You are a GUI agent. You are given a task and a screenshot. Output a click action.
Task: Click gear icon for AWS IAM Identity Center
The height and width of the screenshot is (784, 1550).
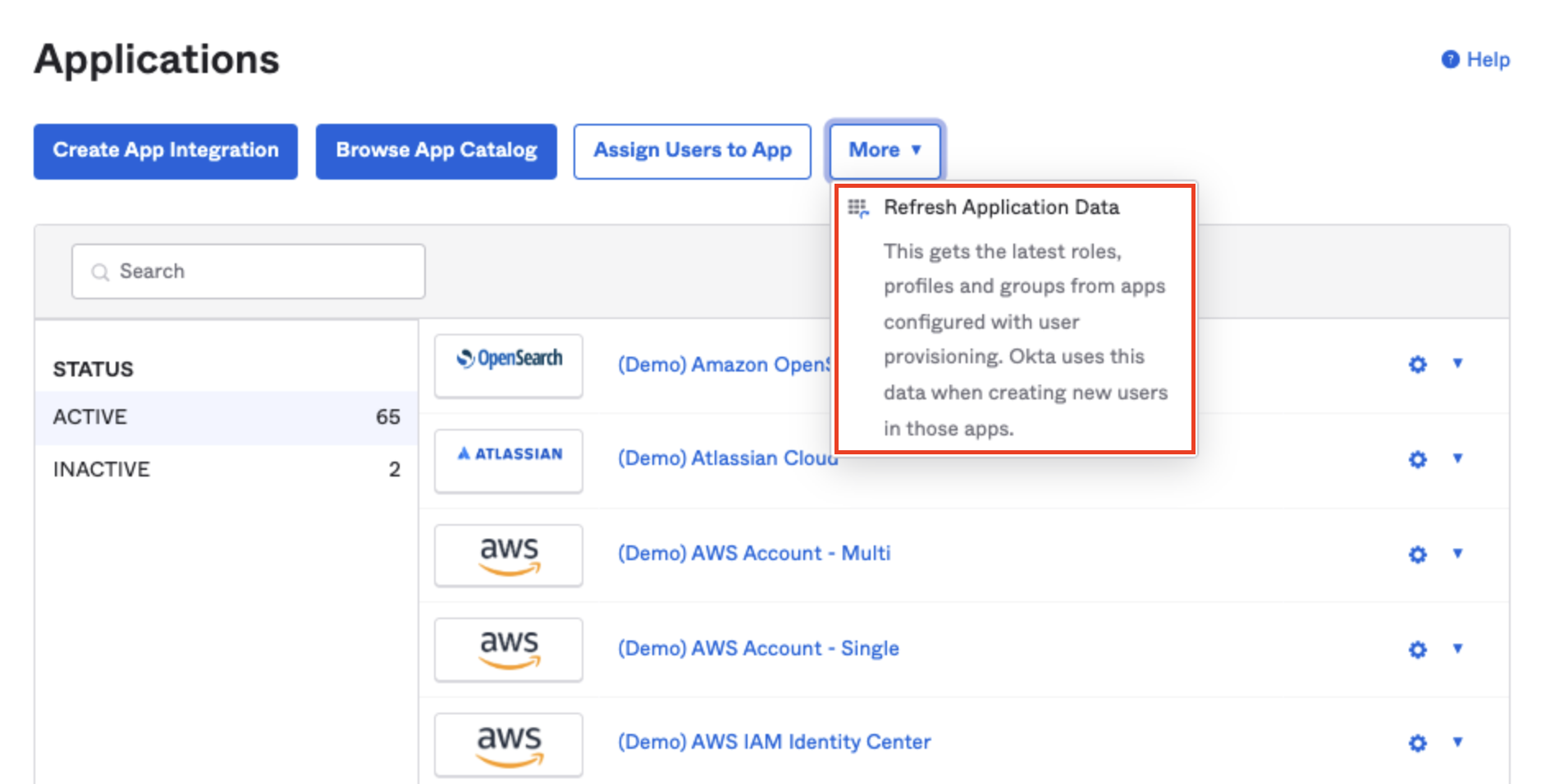[x=1417, y=743]
